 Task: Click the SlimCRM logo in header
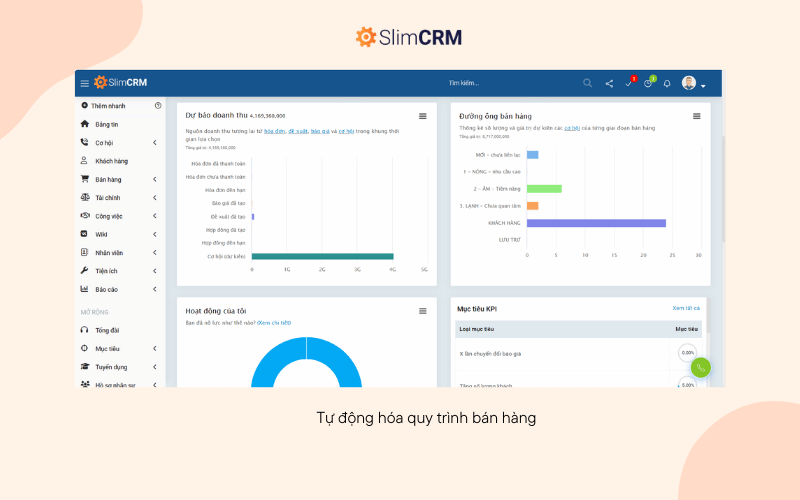pos(120,82)
